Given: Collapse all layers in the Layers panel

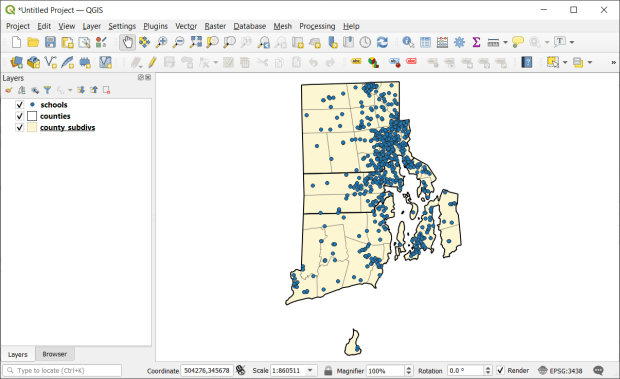Looking at the screenshot, I should [94, 91].
